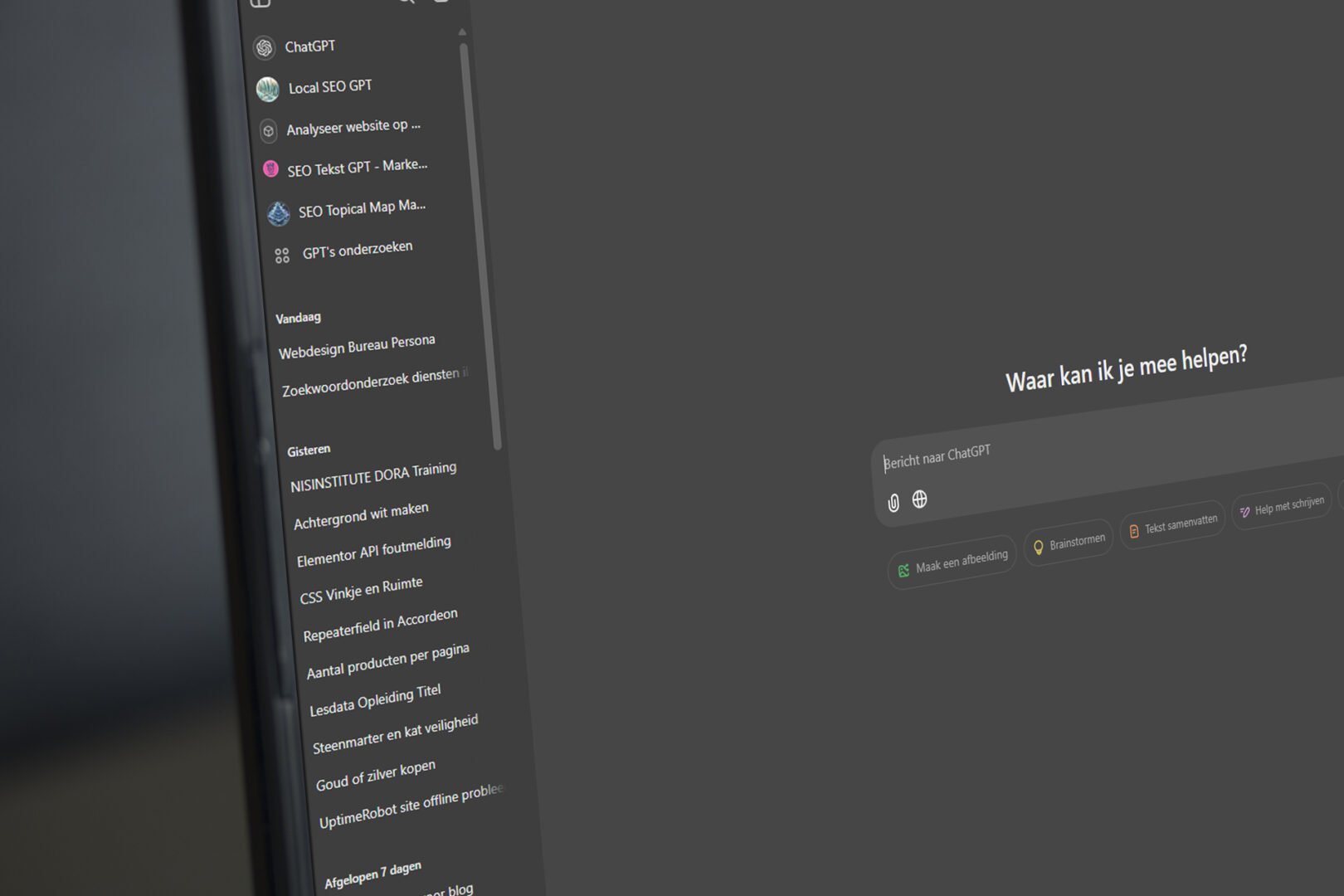This screenshot has height=896, width=1344.
Task: Select the Goud of zilver kopen conversation
Action: coord(376,776)
